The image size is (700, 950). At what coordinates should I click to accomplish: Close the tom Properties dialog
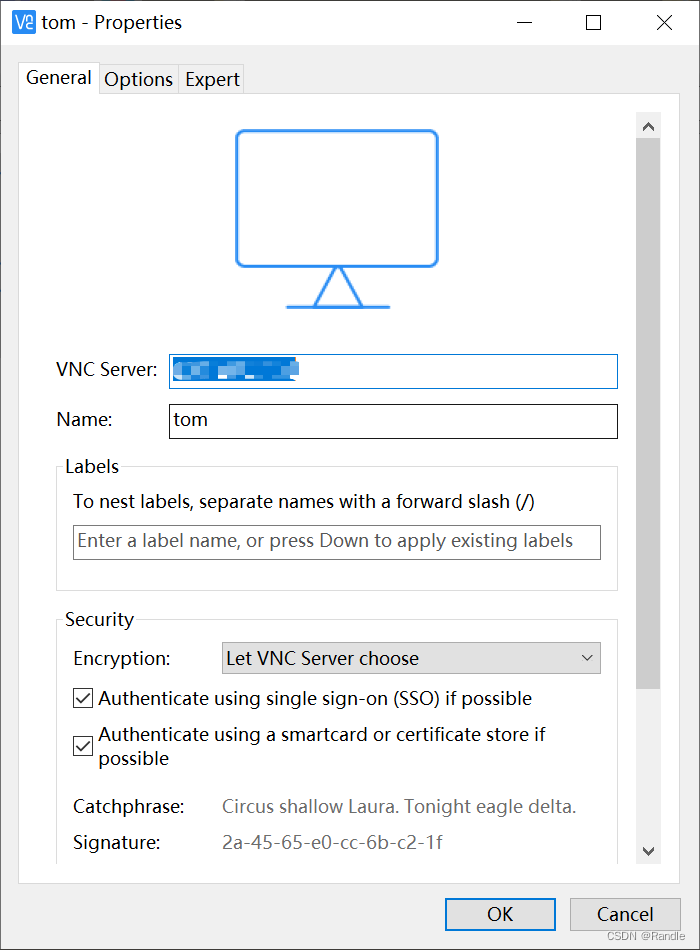[664, 22]
